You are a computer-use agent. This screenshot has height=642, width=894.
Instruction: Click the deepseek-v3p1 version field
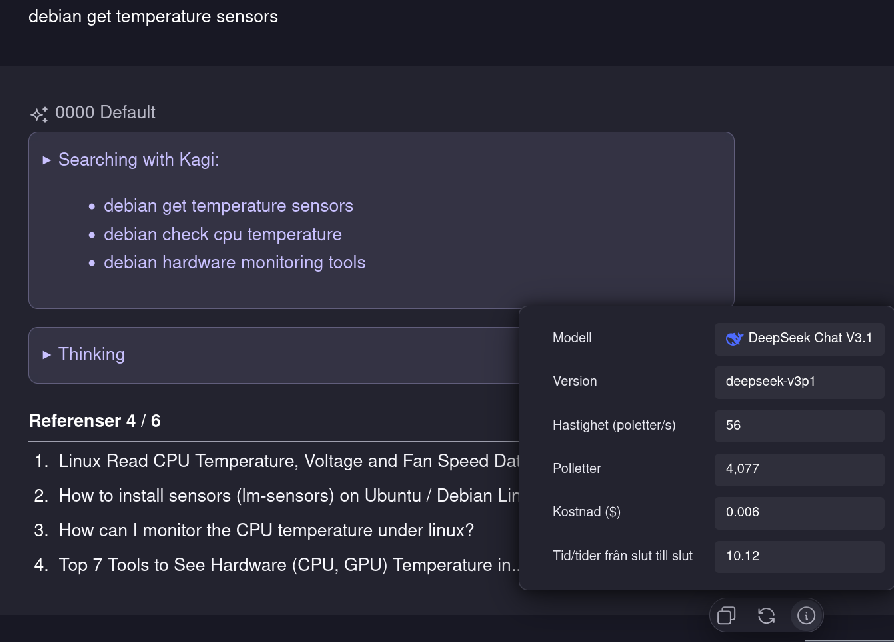point(770,381)
